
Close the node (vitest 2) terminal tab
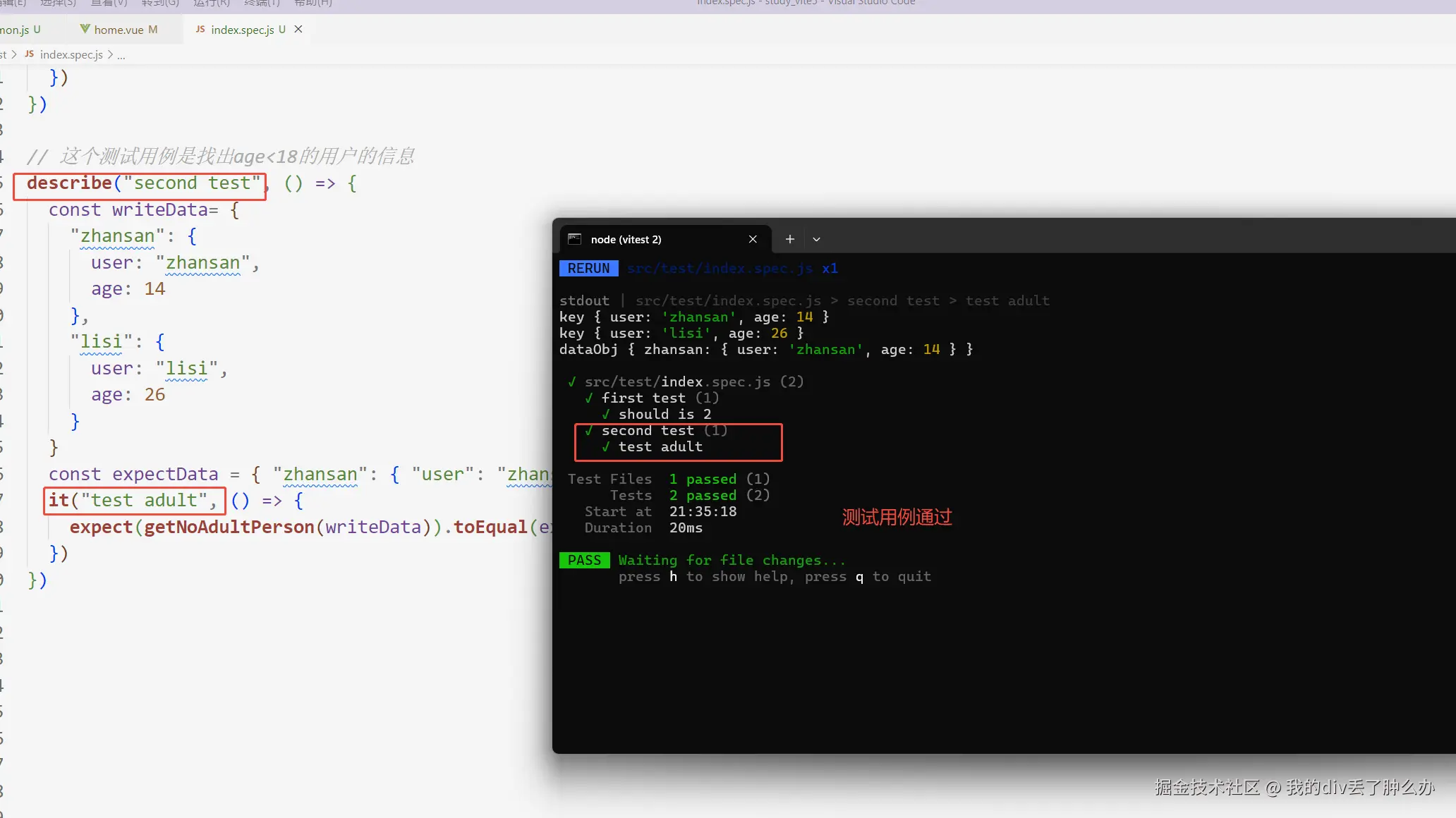[753, 239]
